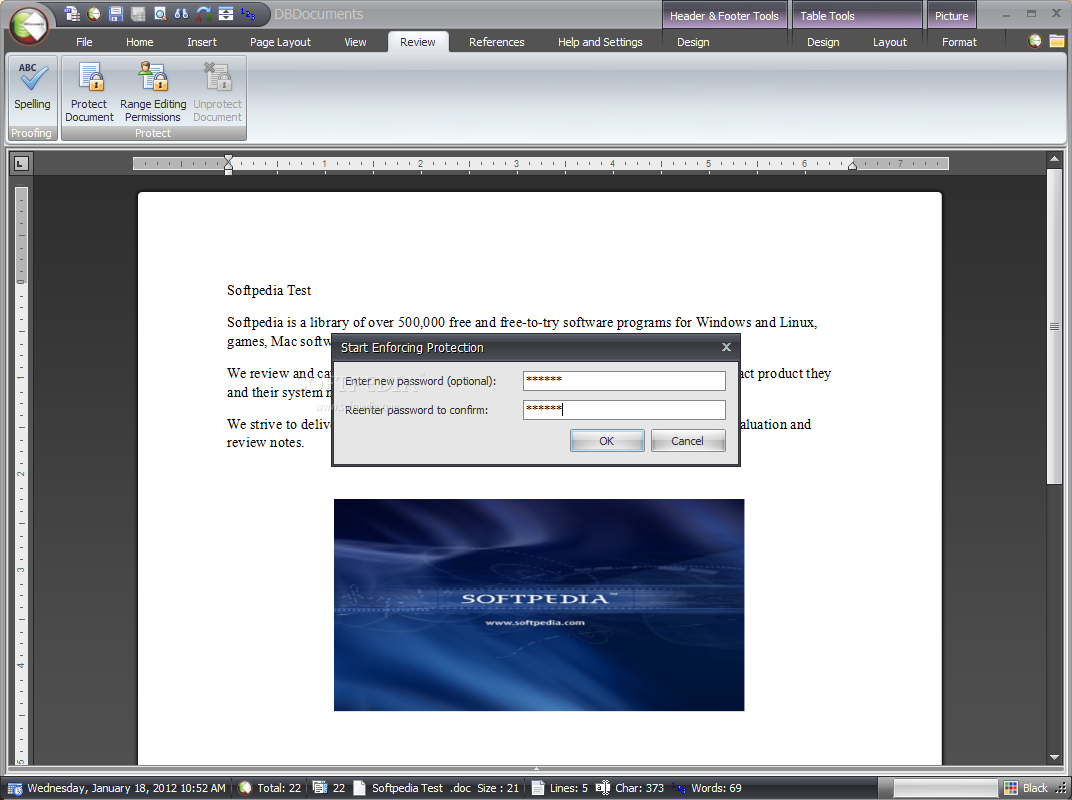Click the ruler tab-stop selector L icon
1072x800 pixels.
pos(21,163)
